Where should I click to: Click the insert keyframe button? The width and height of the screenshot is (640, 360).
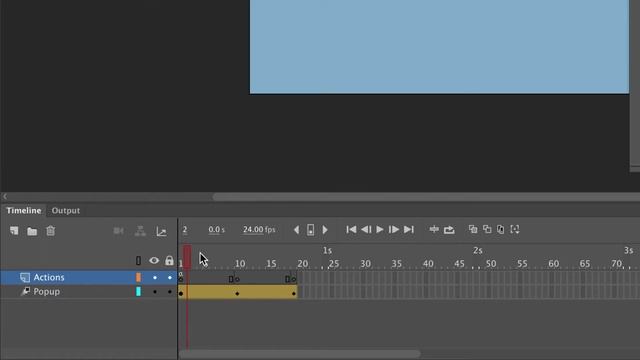(x=311, y=230)
